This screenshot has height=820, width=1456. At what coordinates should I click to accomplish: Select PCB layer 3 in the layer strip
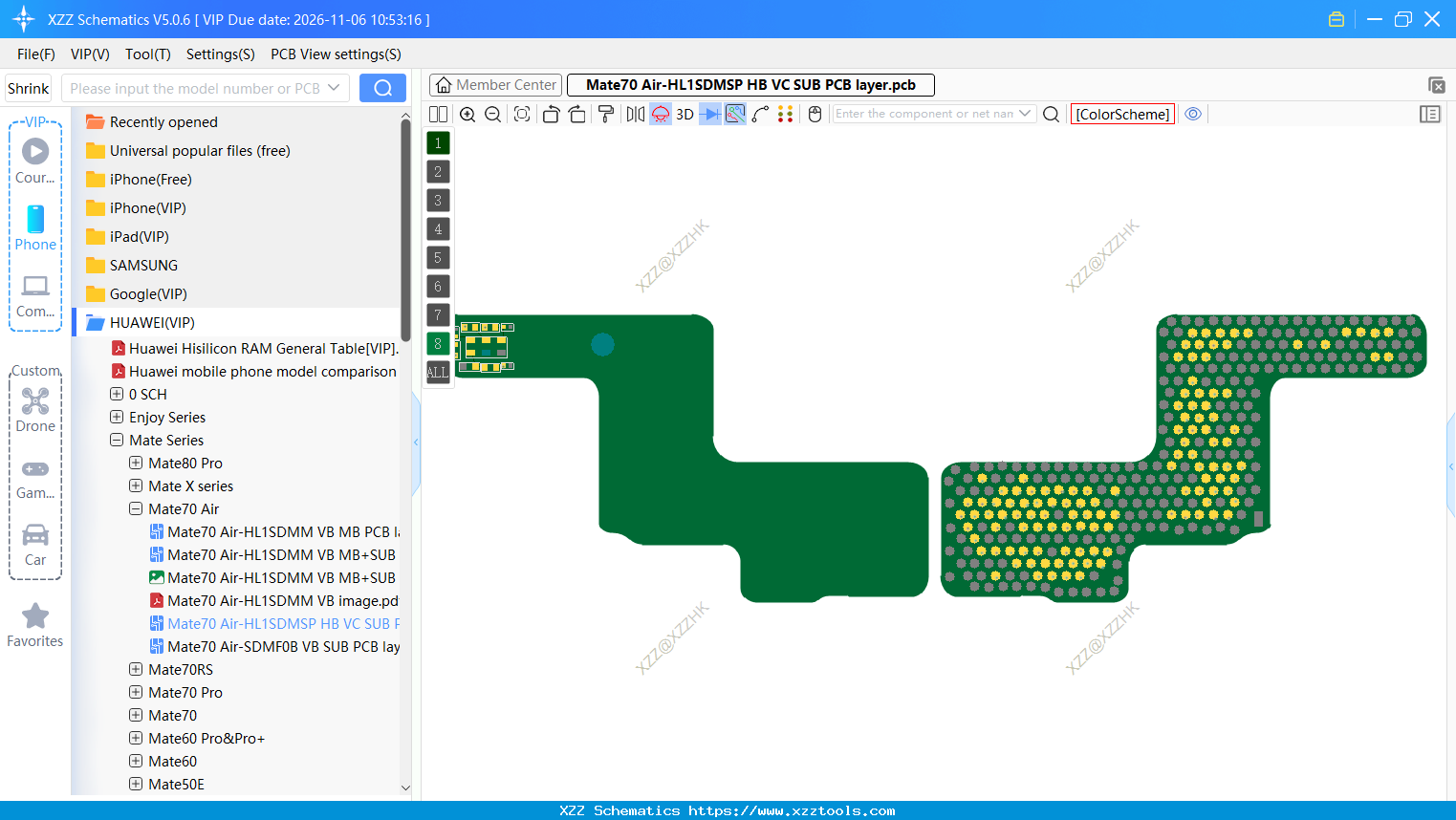point(437,200)
